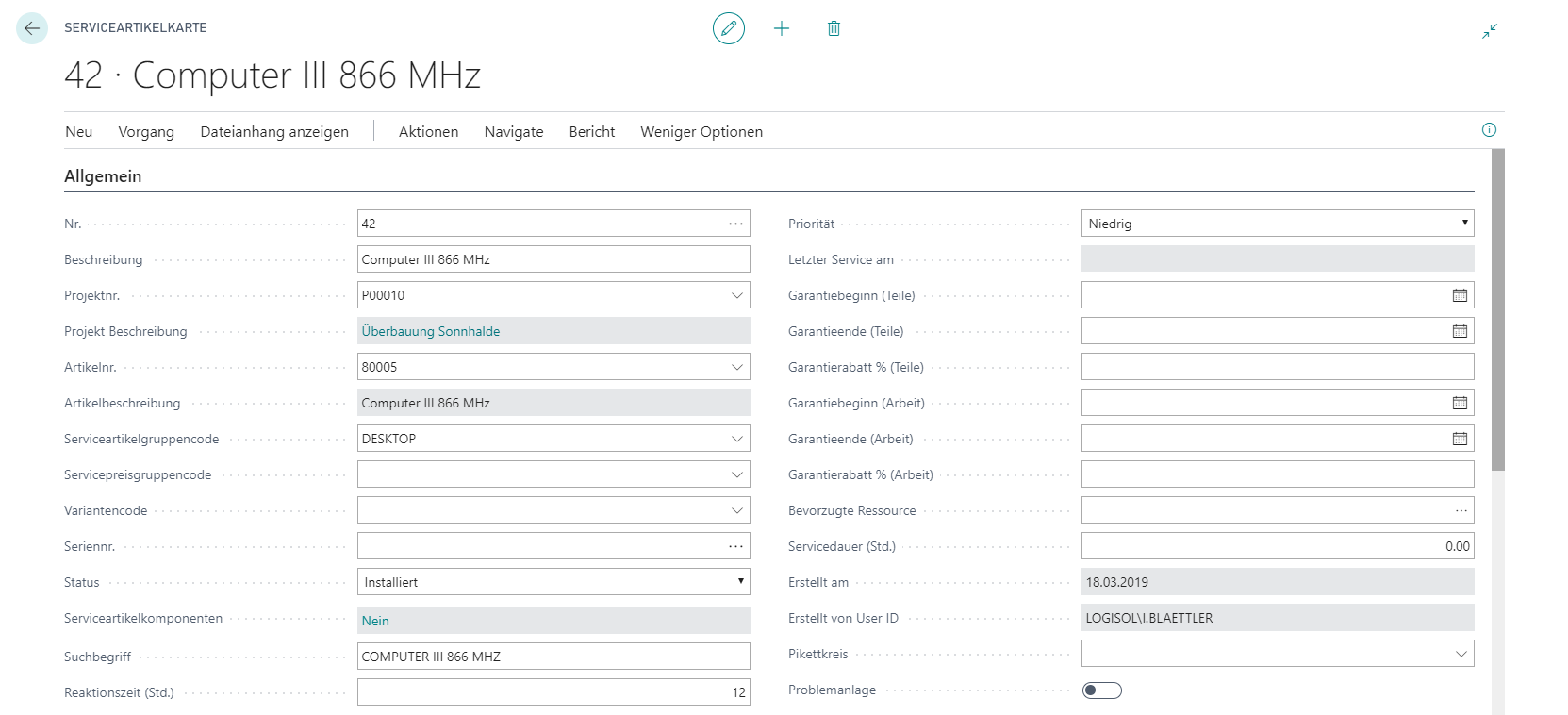1568x715 pixels.
Task: Click the pencil edit icon
Action: (729, 28)
